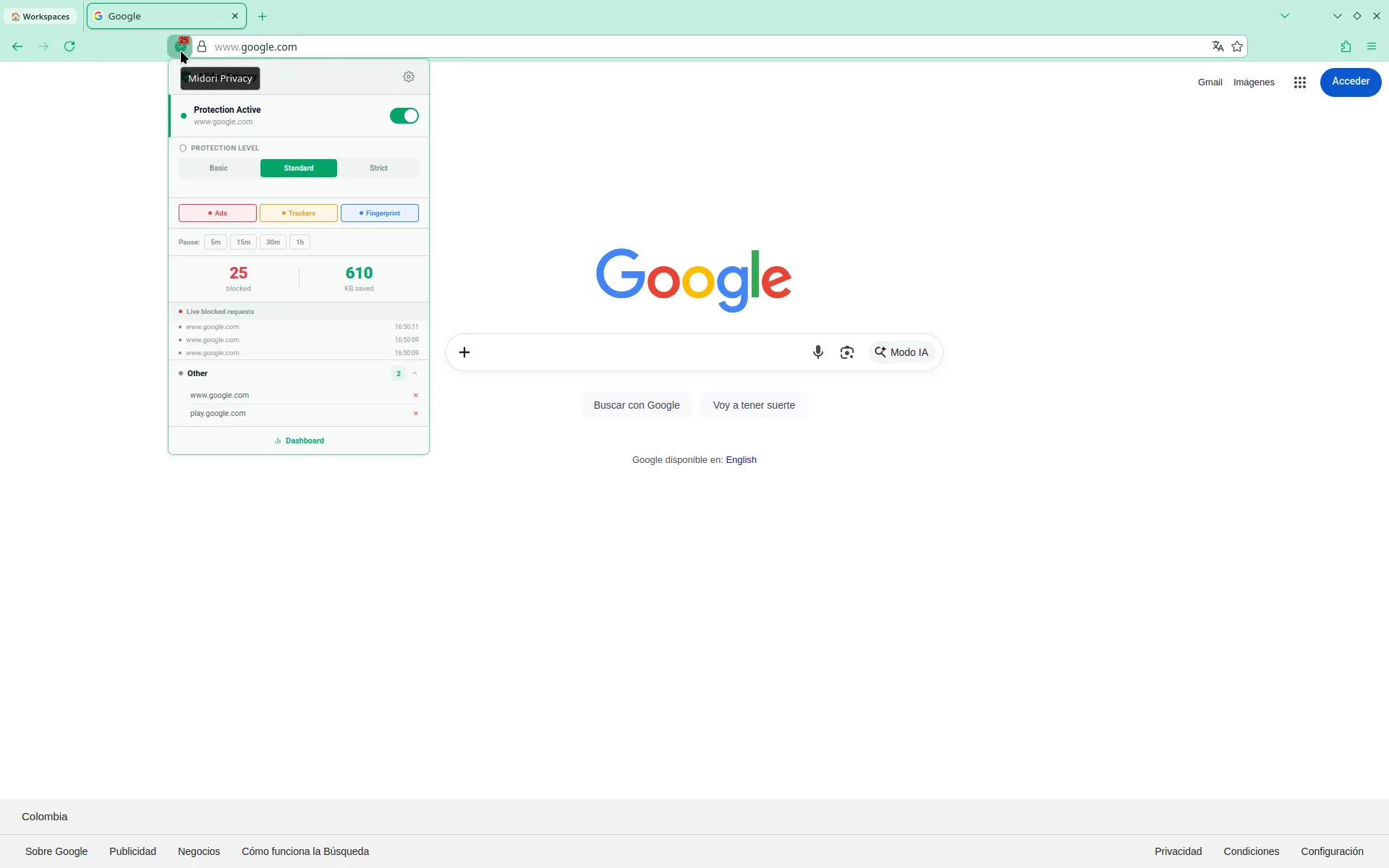Select Strict protection level

click(x=379, y=168)
